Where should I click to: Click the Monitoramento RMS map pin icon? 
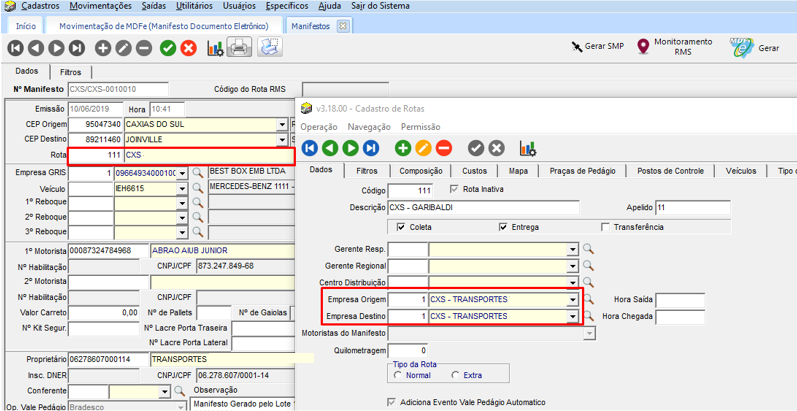643,47
